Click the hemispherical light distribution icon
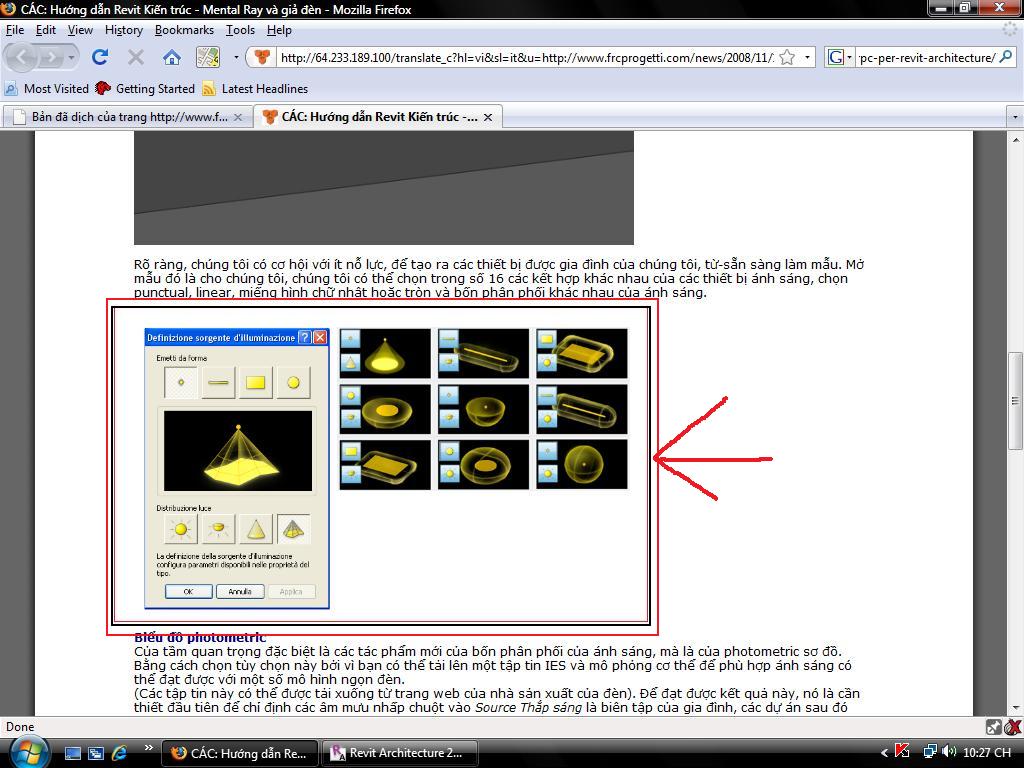Screen dimensions: 1024x768 (218, 529)
